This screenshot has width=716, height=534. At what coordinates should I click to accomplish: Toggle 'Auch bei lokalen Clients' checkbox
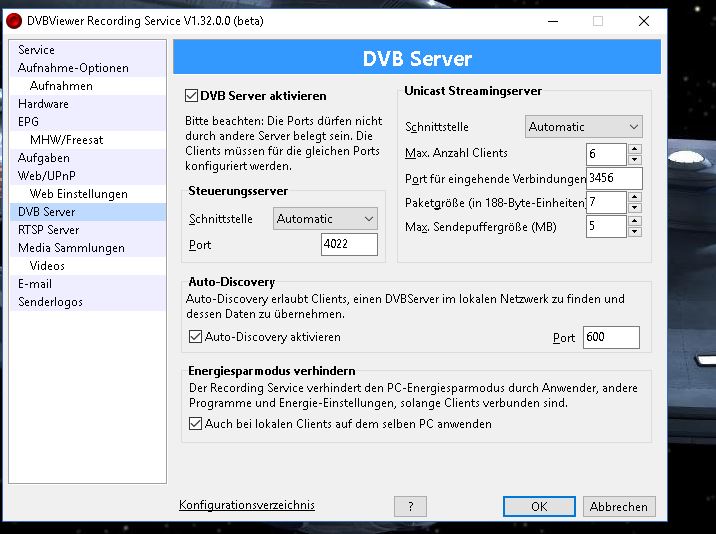(195, 424)
